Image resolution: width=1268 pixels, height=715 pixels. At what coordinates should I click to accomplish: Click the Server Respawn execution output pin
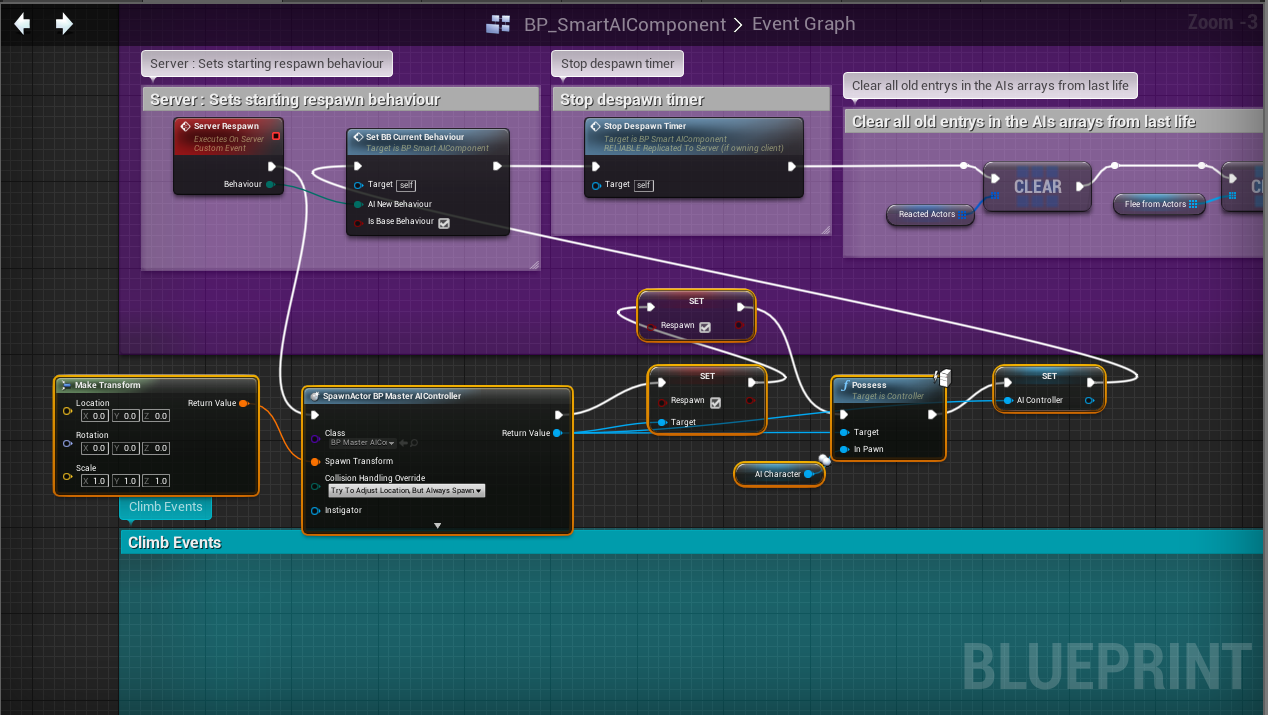point(272,167)
